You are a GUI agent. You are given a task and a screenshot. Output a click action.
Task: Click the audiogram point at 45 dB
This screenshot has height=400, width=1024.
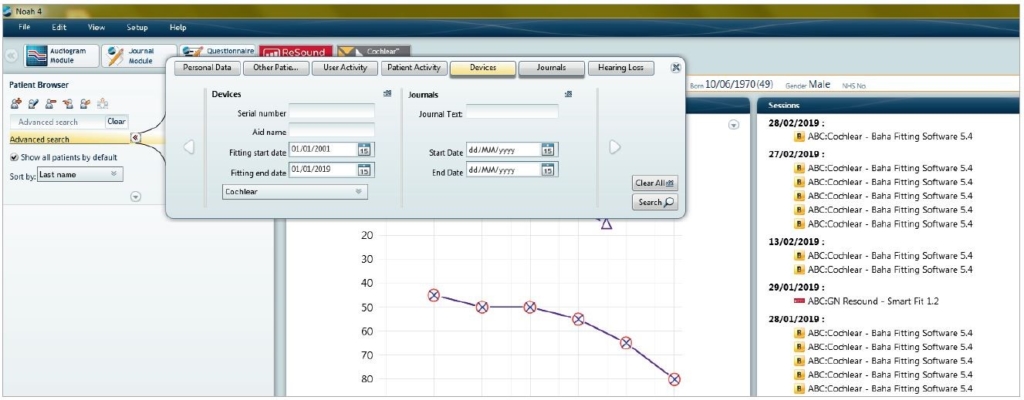tap(434, 295)
